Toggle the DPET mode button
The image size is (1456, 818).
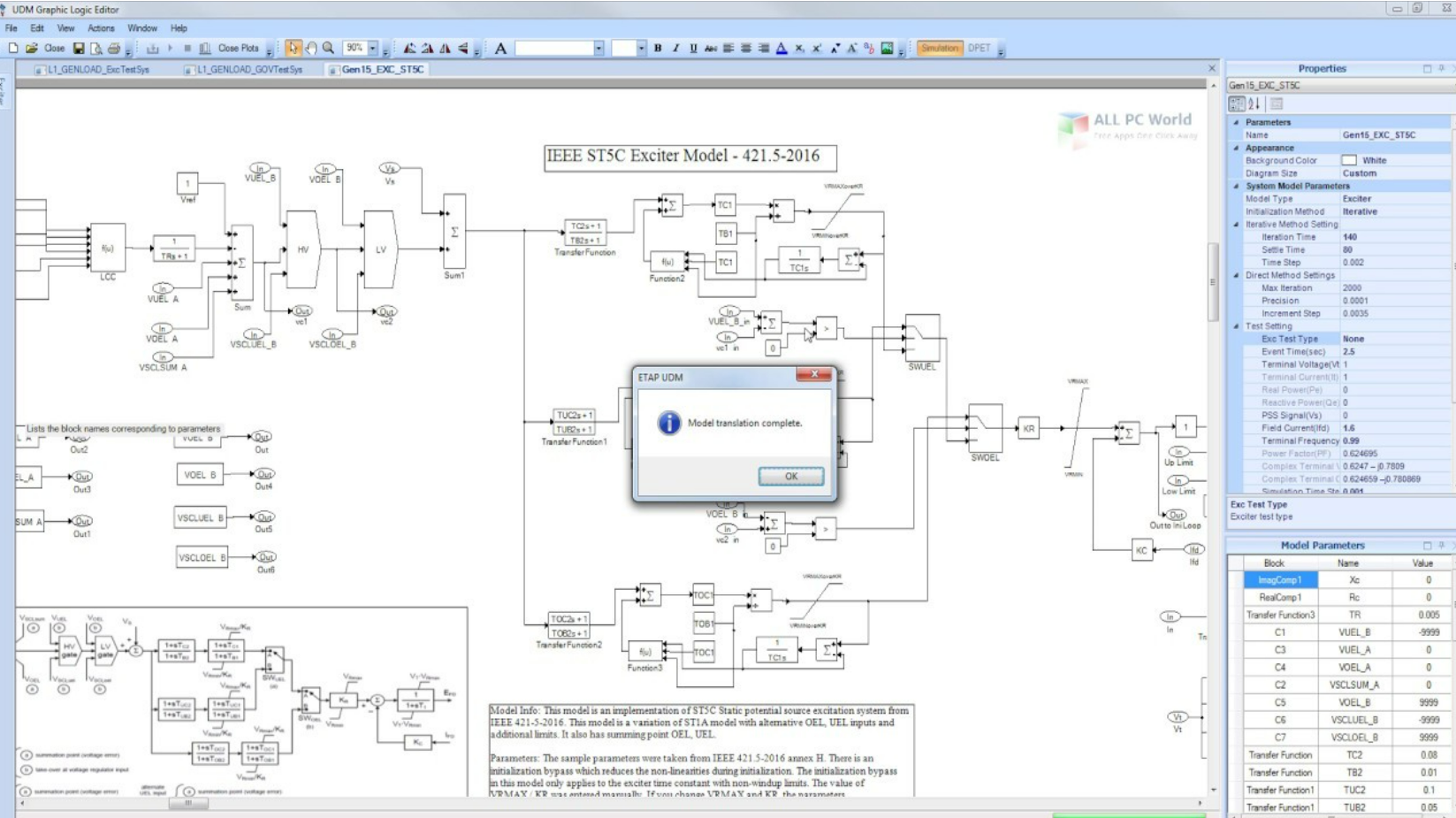[979, 49]
